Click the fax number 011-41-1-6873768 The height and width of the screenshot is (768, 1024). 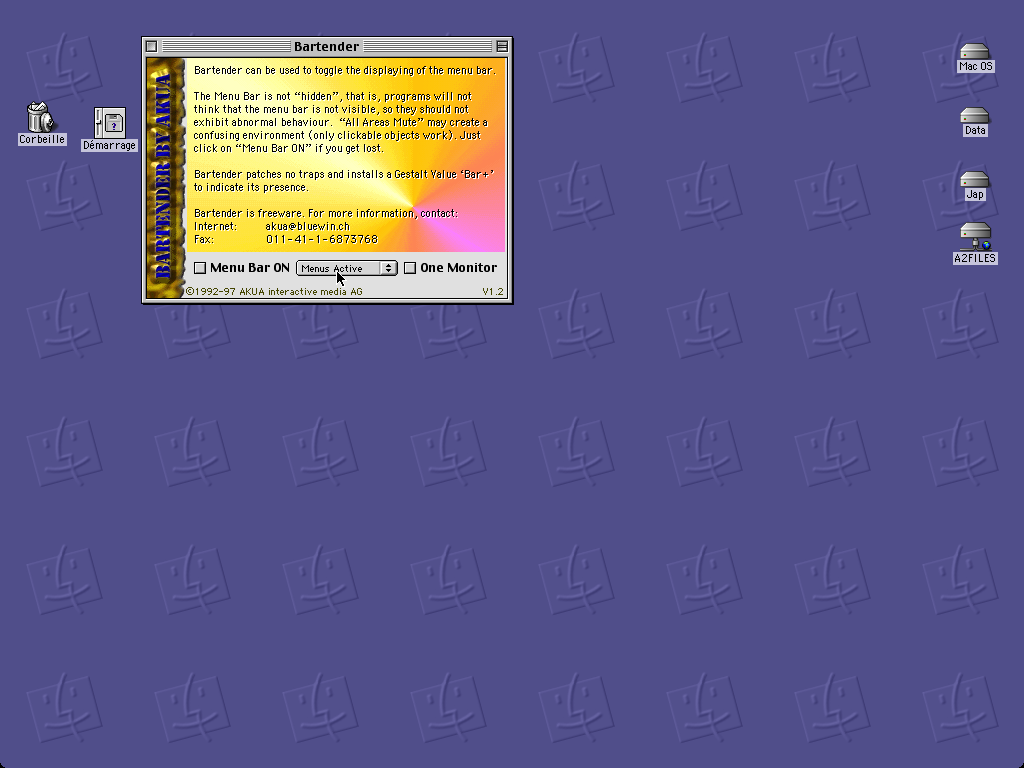click(x=322, y=240)
